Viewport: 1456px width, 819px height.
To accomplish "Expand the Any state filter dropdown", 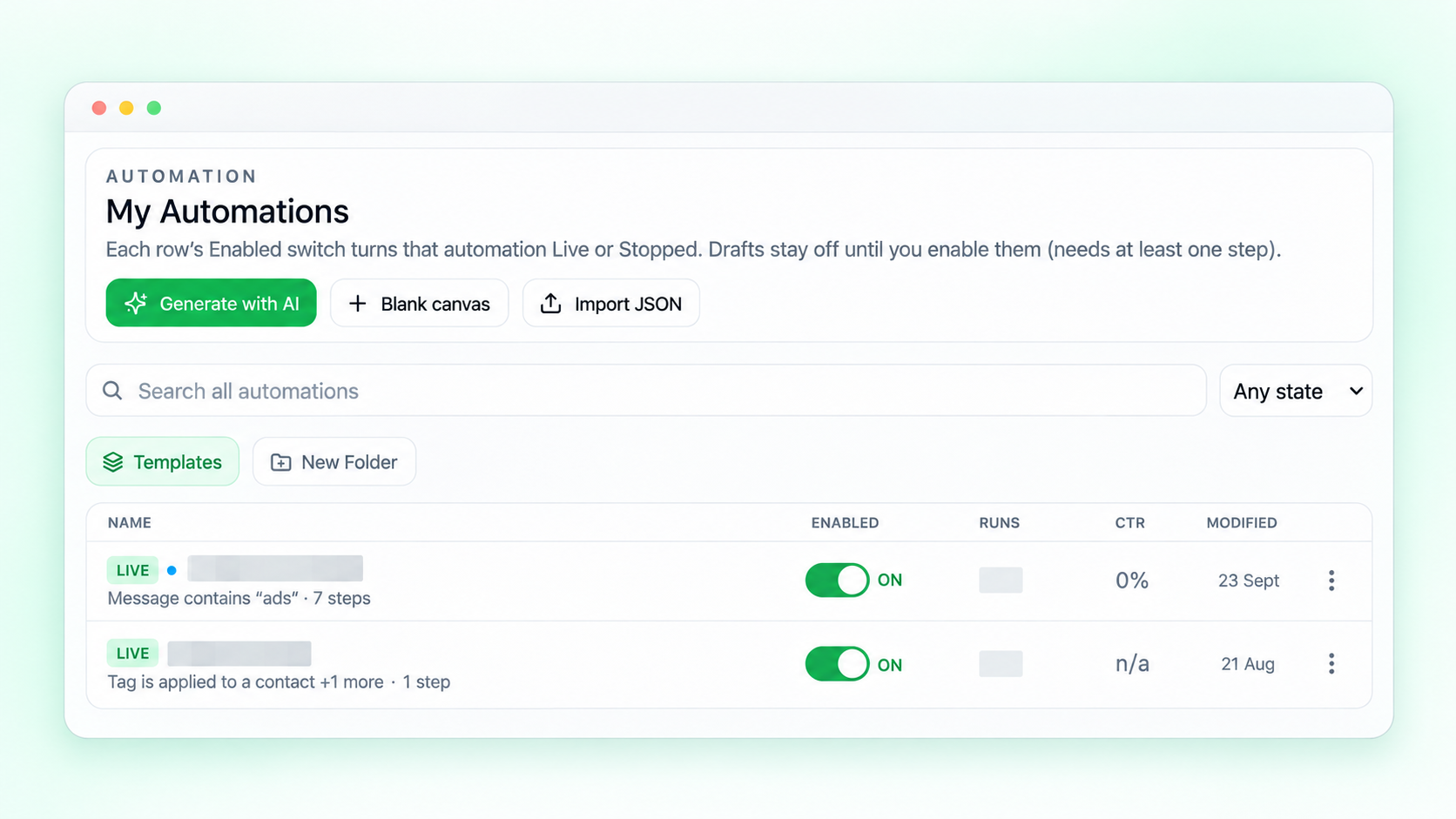I will [1296, 391].
